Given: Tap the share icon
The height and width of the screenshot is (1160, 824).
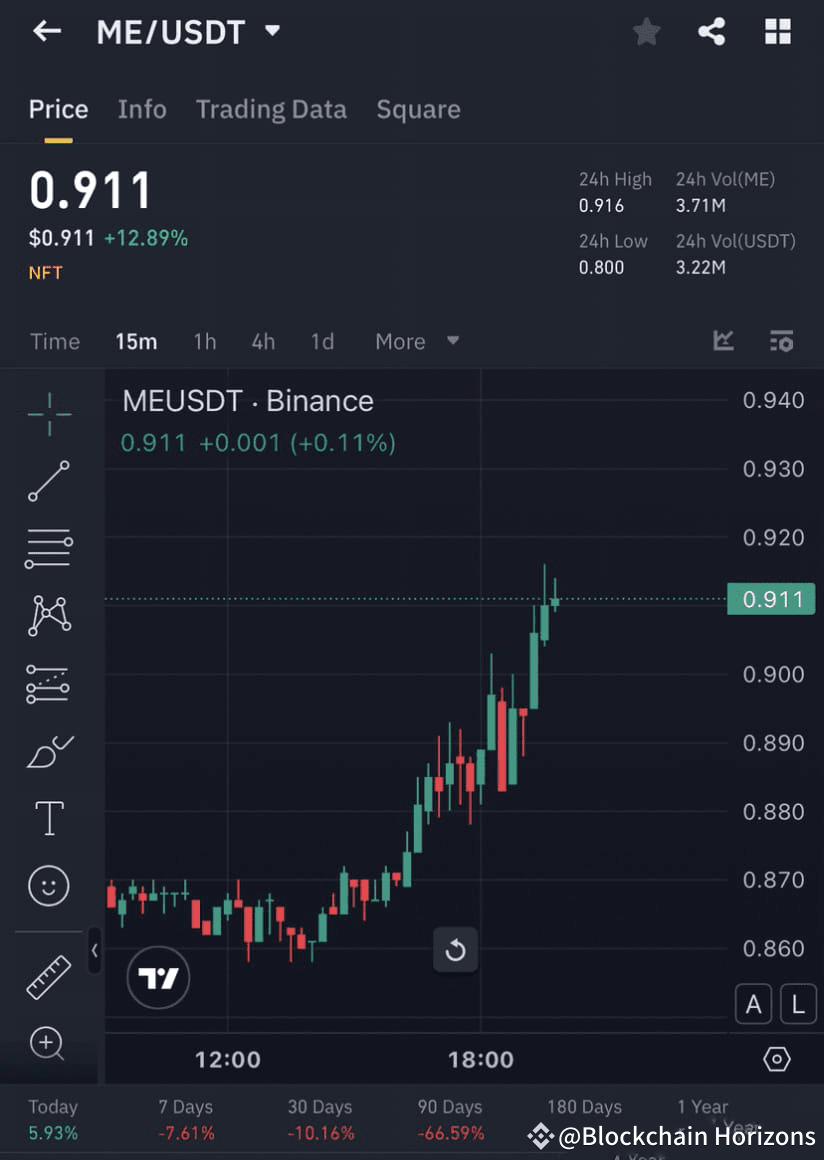Looking at the screenshot, I should coord(712,32).
